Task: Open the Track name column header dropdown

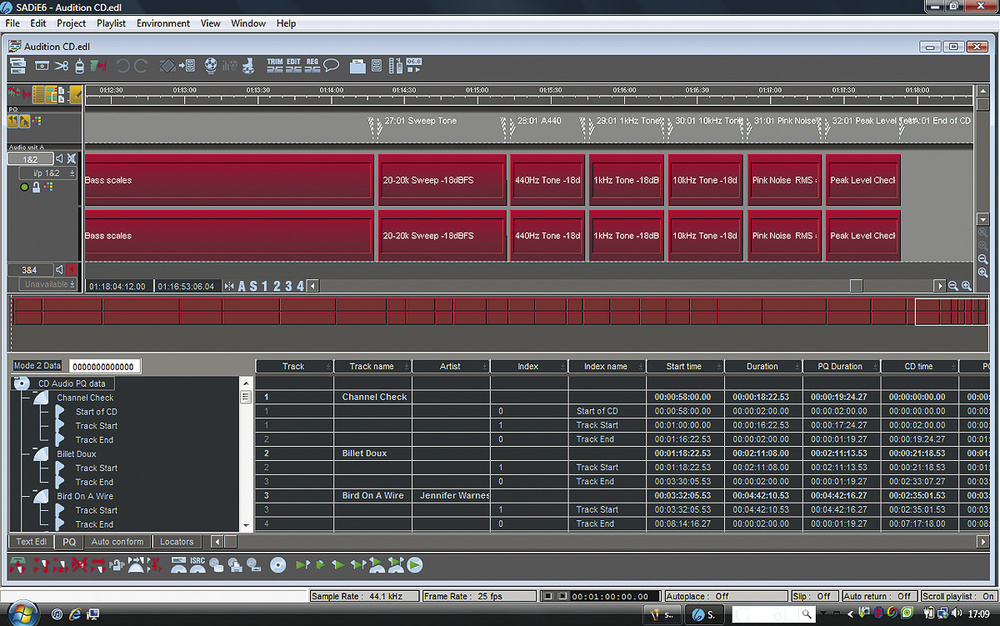Action: pos(372,366)
